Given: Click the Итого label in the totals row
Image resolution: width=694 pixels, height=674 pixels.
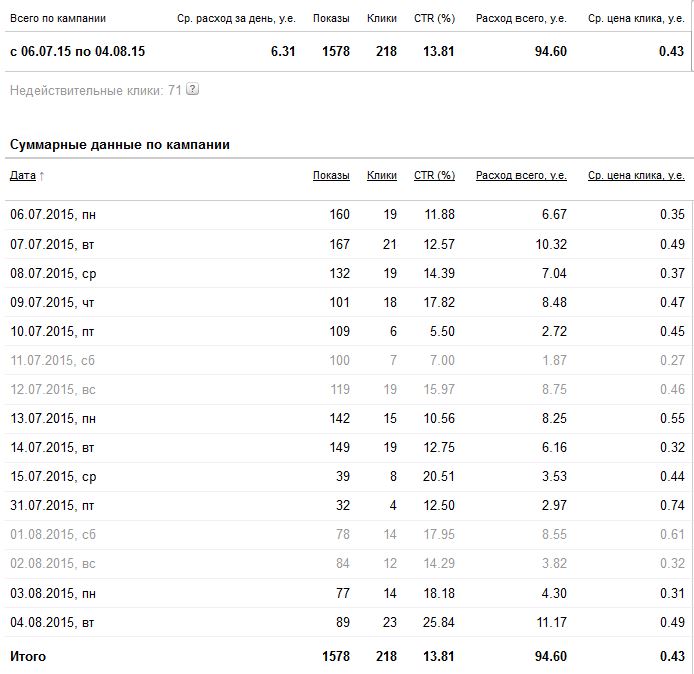Looking at the screenshot, I should point(28,656).
